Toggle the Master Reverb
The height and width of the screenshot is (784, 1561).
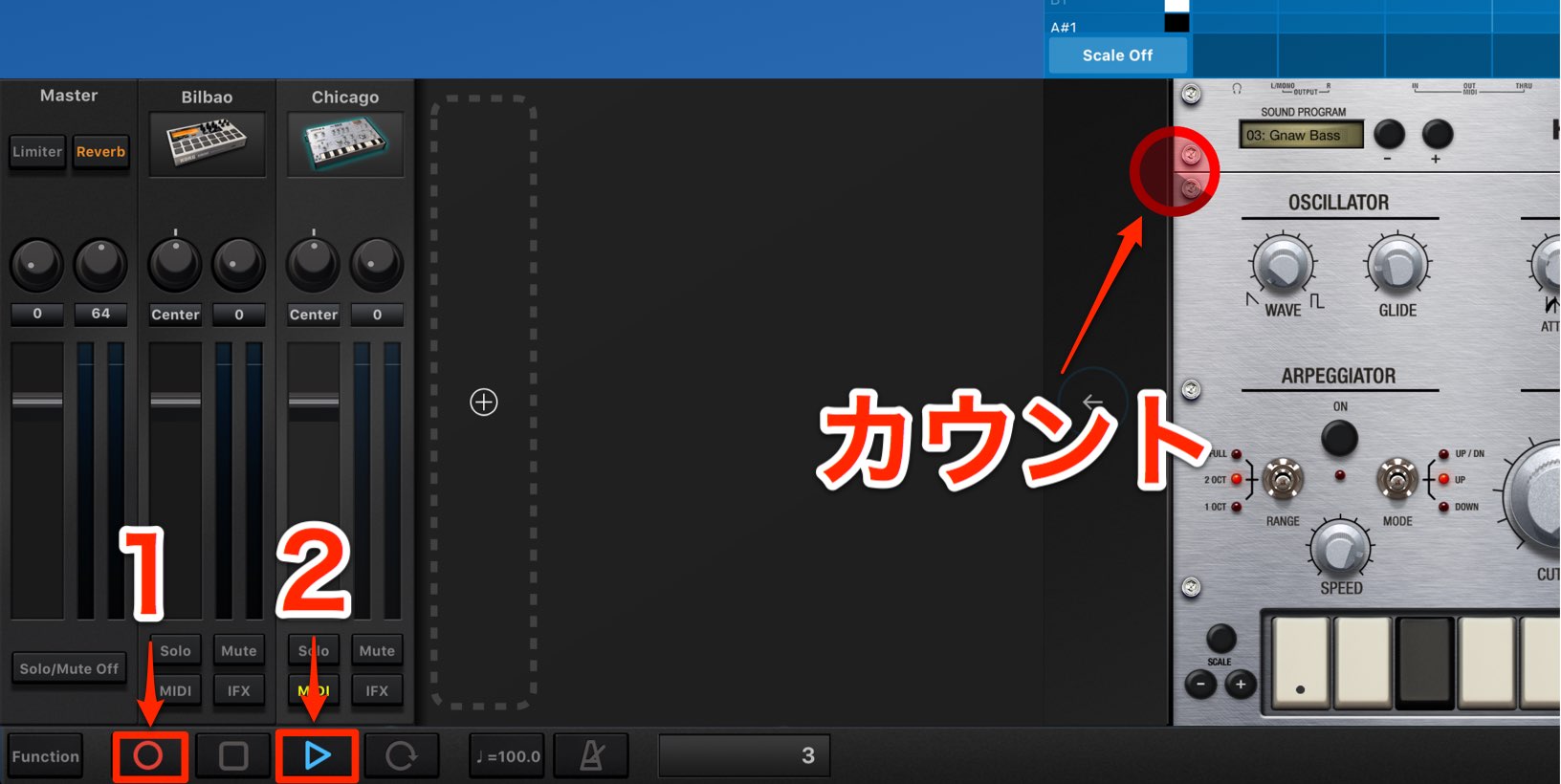click(100, 152)
